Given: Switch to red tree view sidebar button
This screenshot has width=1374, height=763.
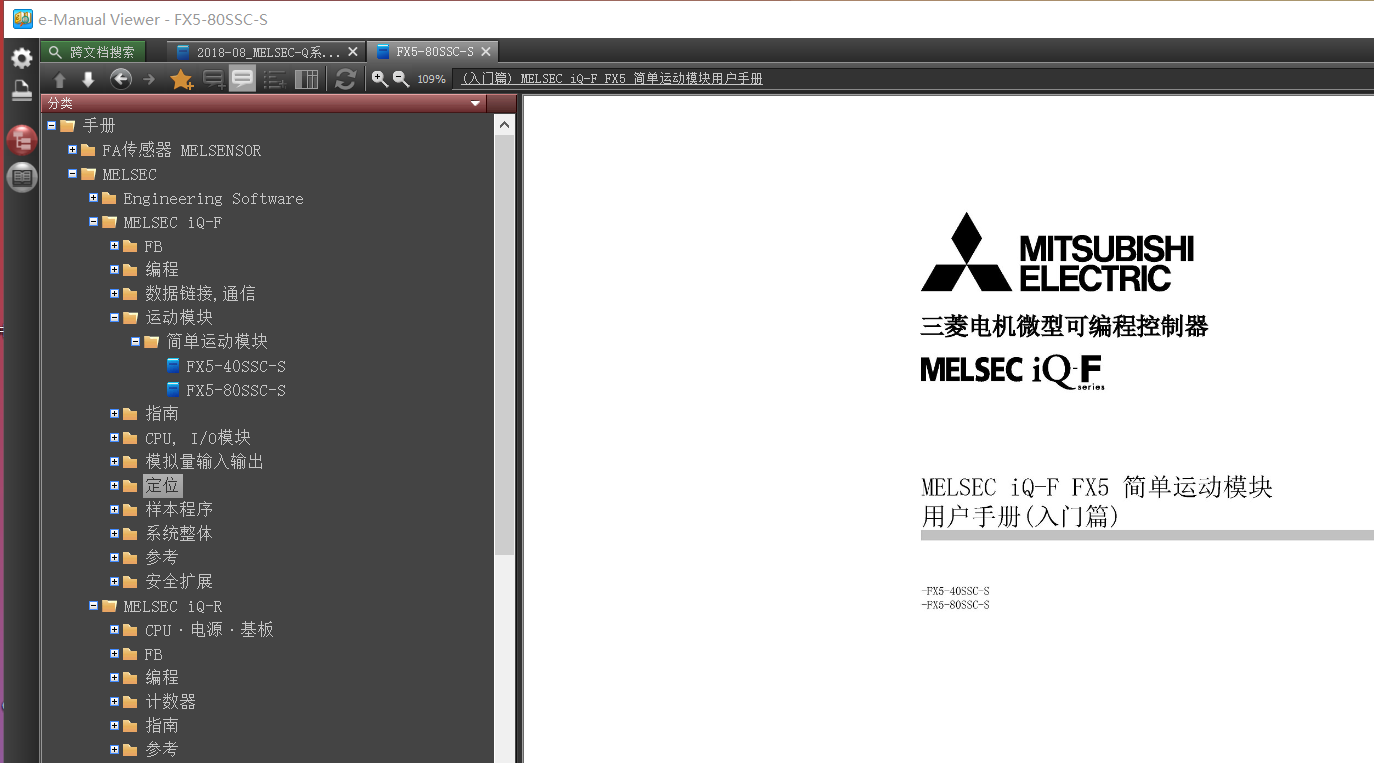Looking at the screenshot, I should point(21,140).
